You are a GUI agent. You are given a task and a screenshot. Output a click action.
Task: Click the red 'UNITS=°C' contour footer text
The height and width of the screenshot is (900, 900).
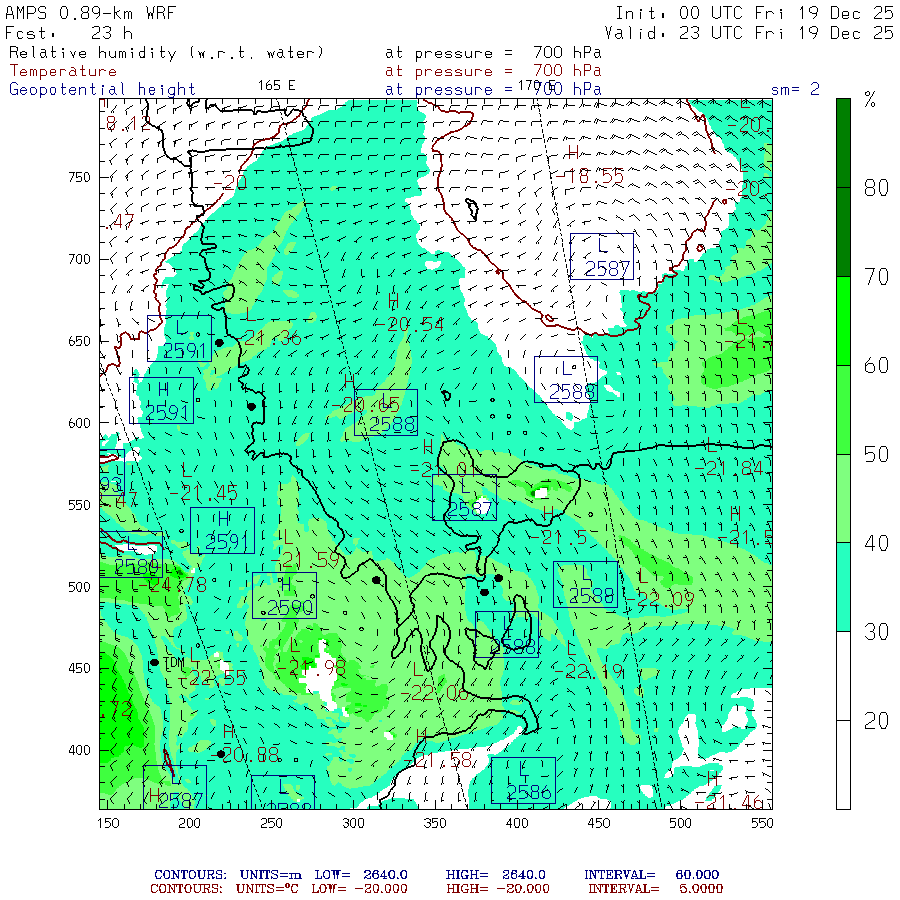(x=269, y=889)
